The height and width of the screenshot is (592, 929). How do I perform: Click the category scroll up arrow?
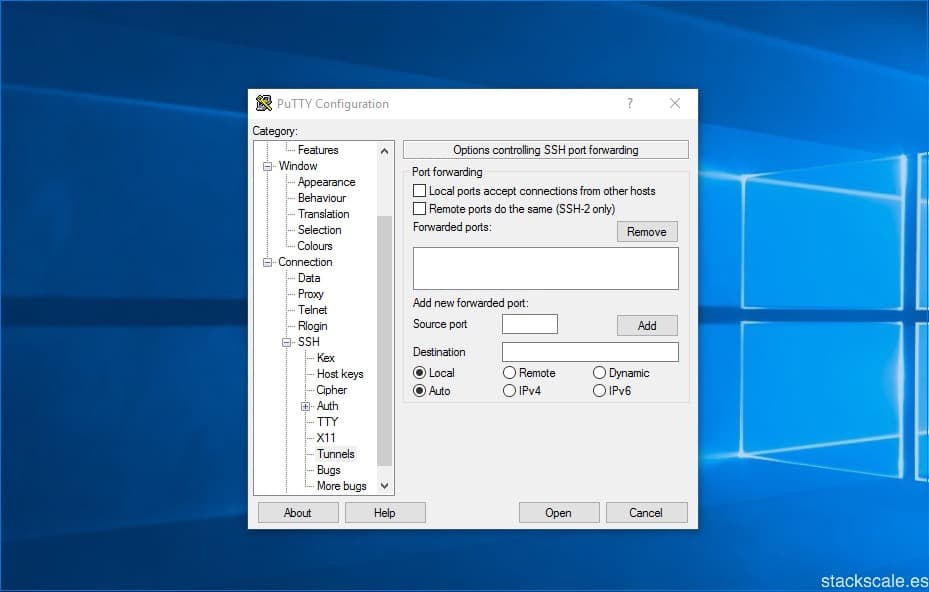tap(385, 151)
